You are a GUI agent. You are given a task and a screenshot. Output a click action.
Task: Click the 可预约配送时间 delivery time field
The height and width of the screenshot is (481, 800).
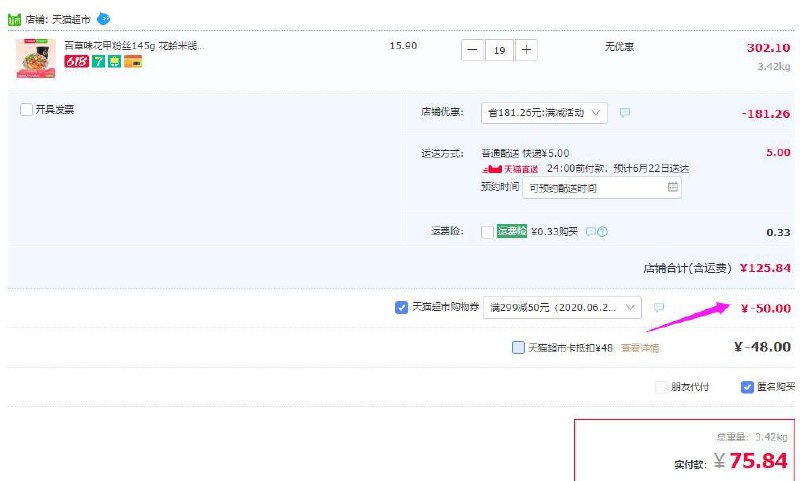(x=602, y=188)
